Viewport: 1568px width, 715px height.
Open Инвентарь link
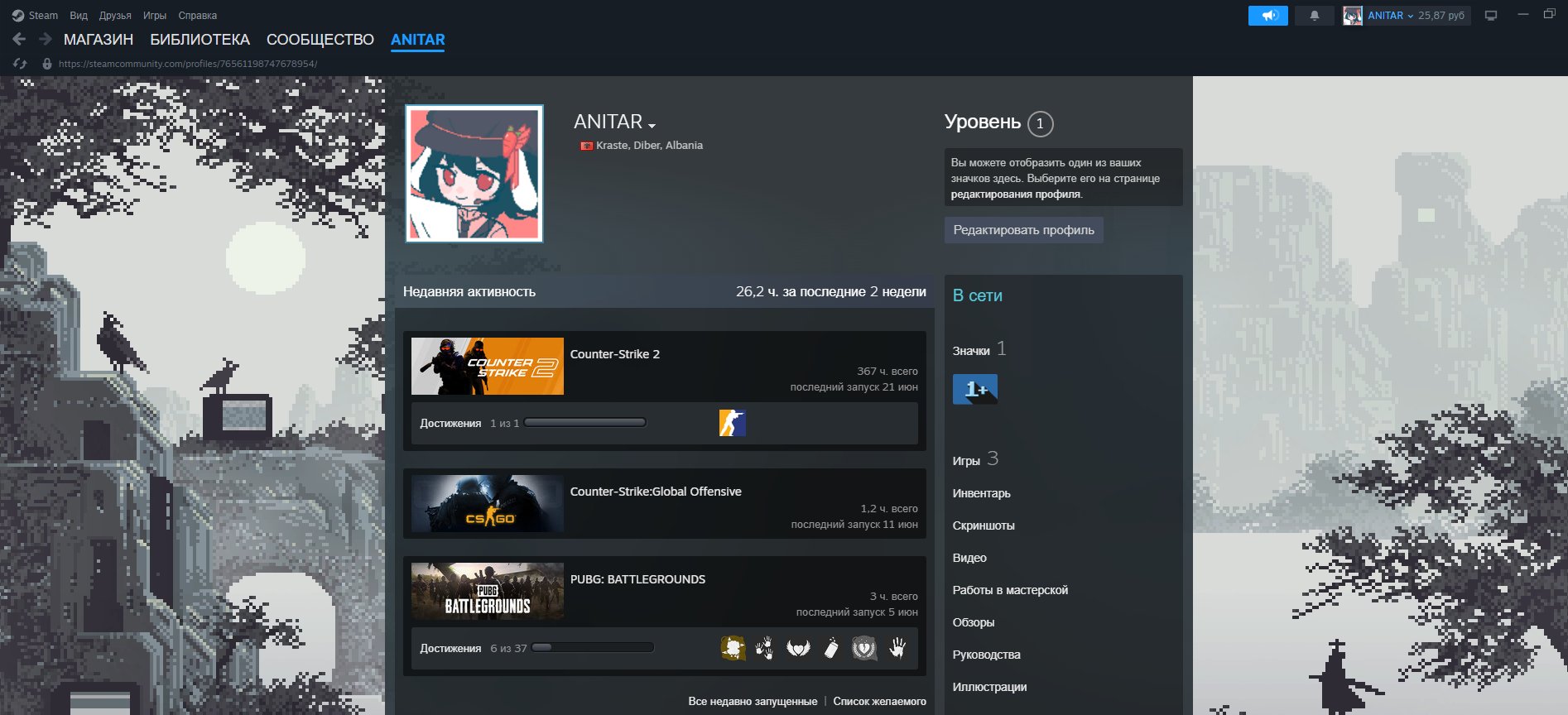pos(981,493)
